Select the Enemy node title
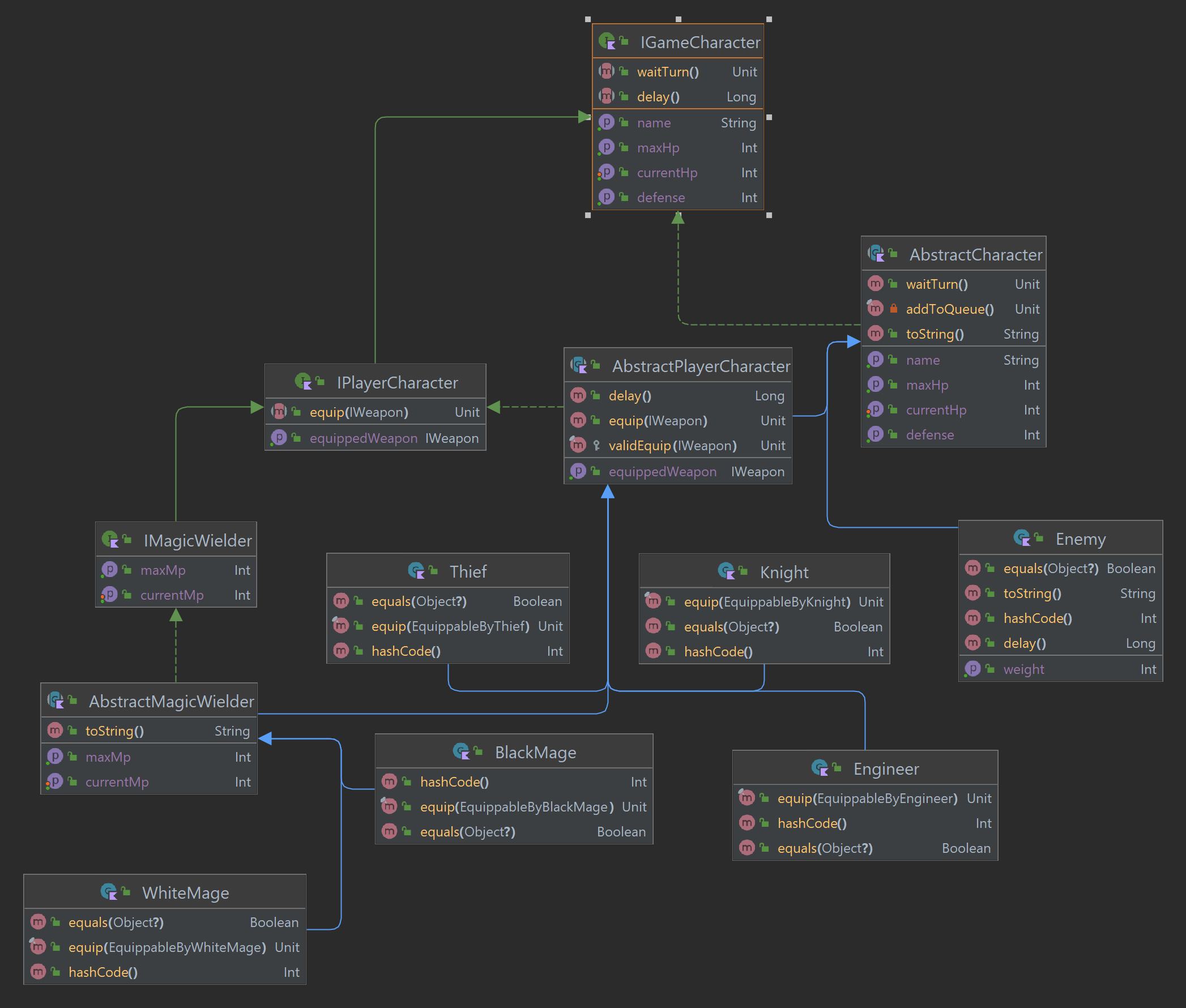Image resolution: width=1186 pixels, height=1008 pixels. click(x=1080, y=539)
